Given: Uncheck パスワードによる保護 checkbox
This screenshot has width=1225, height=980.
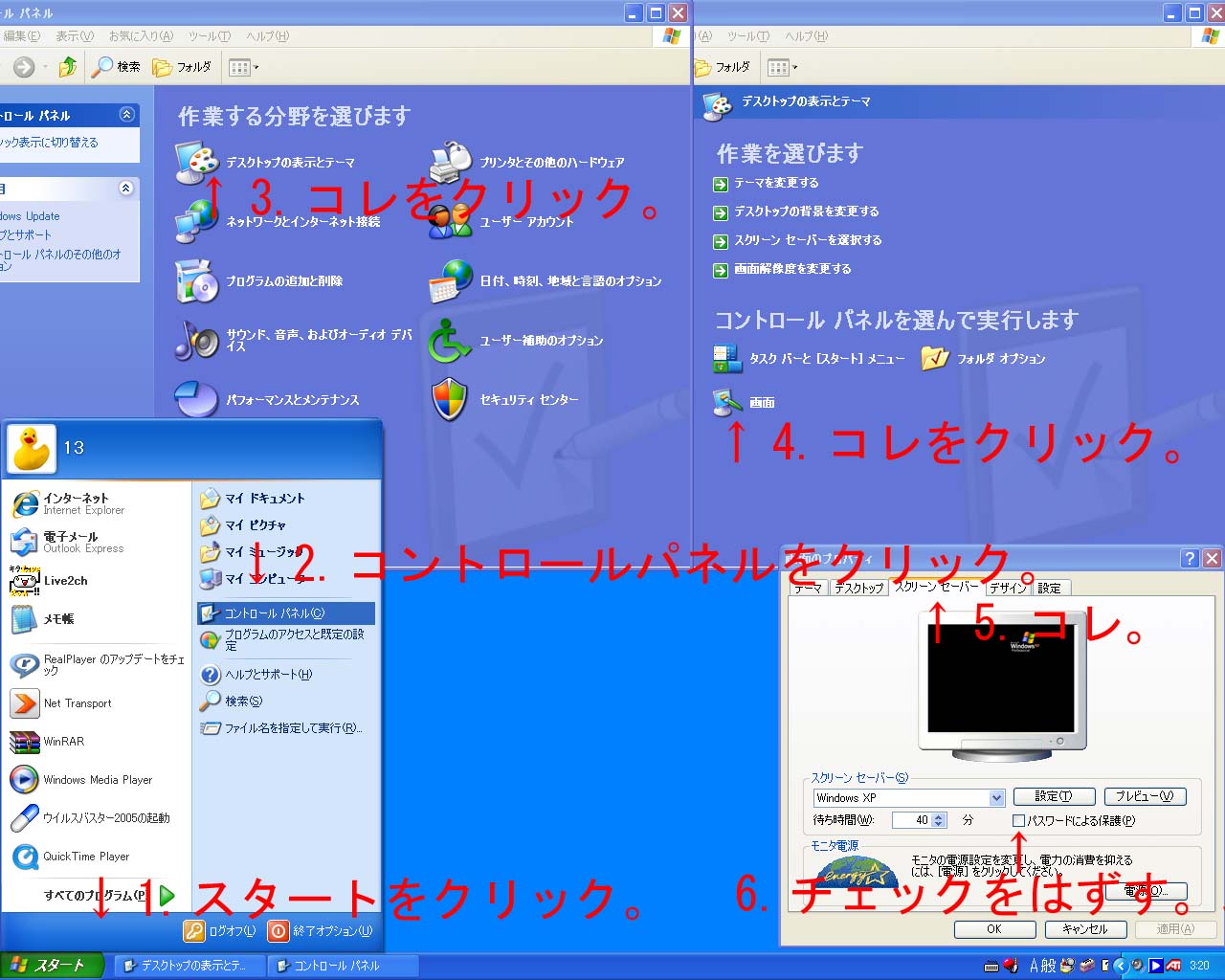Looking at the screenshot, I should (x=1018, y=821).
